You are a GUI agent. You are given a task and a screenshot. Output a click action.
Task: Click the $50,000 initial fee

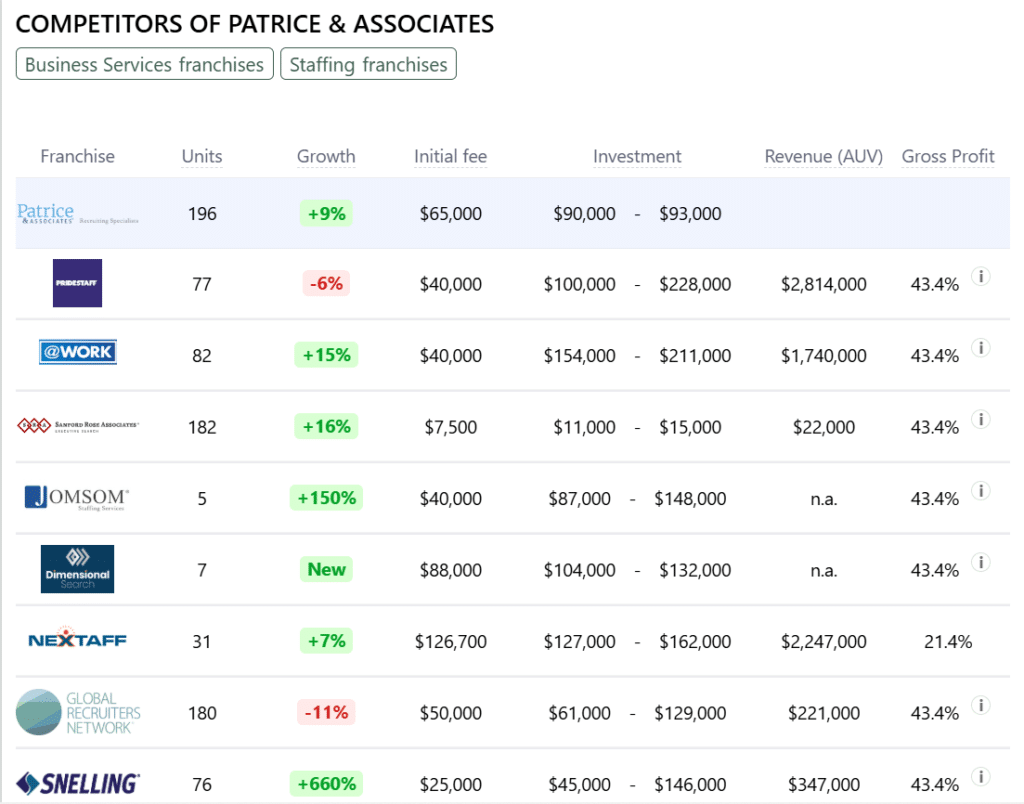point(451,713)
